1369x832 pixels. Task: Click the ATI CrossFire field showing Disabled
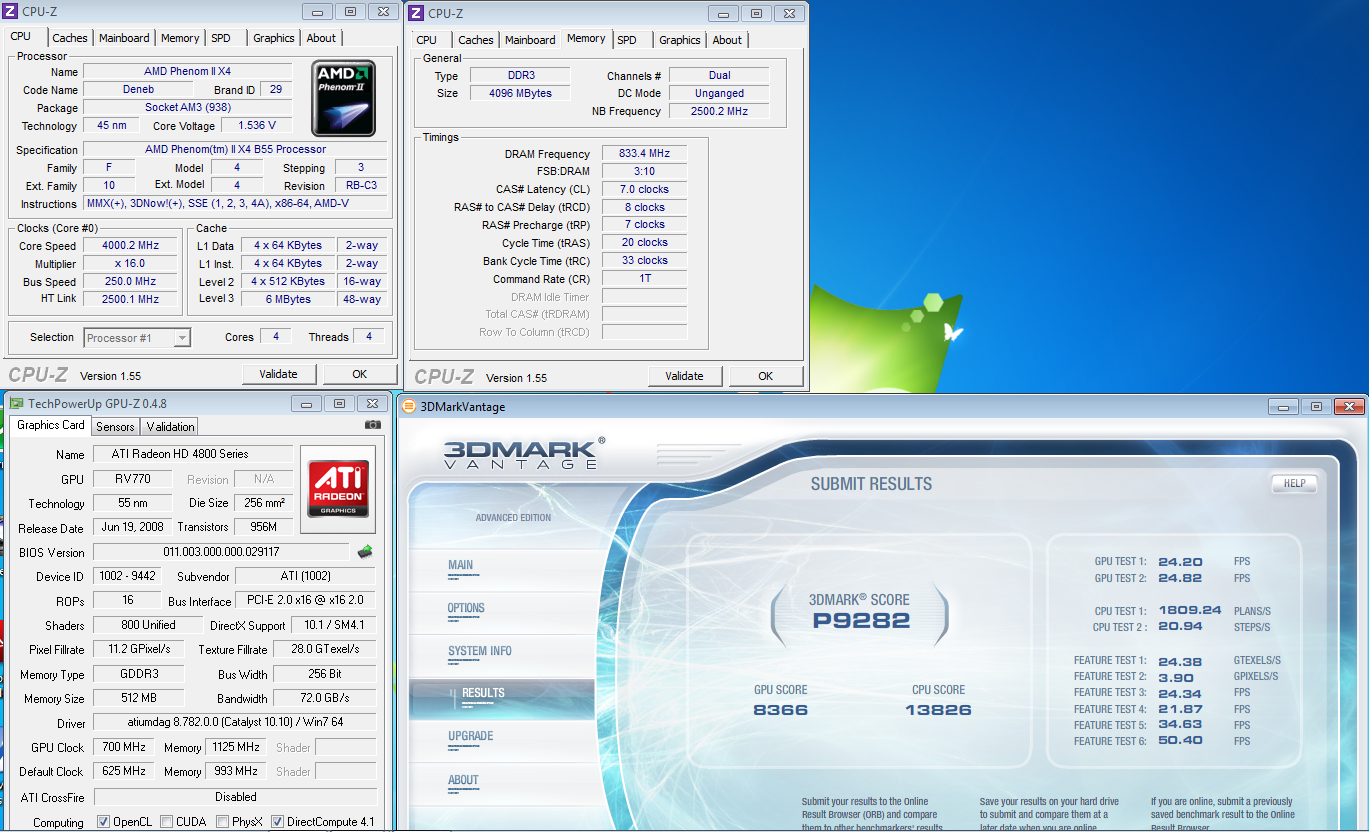[235, 797]
